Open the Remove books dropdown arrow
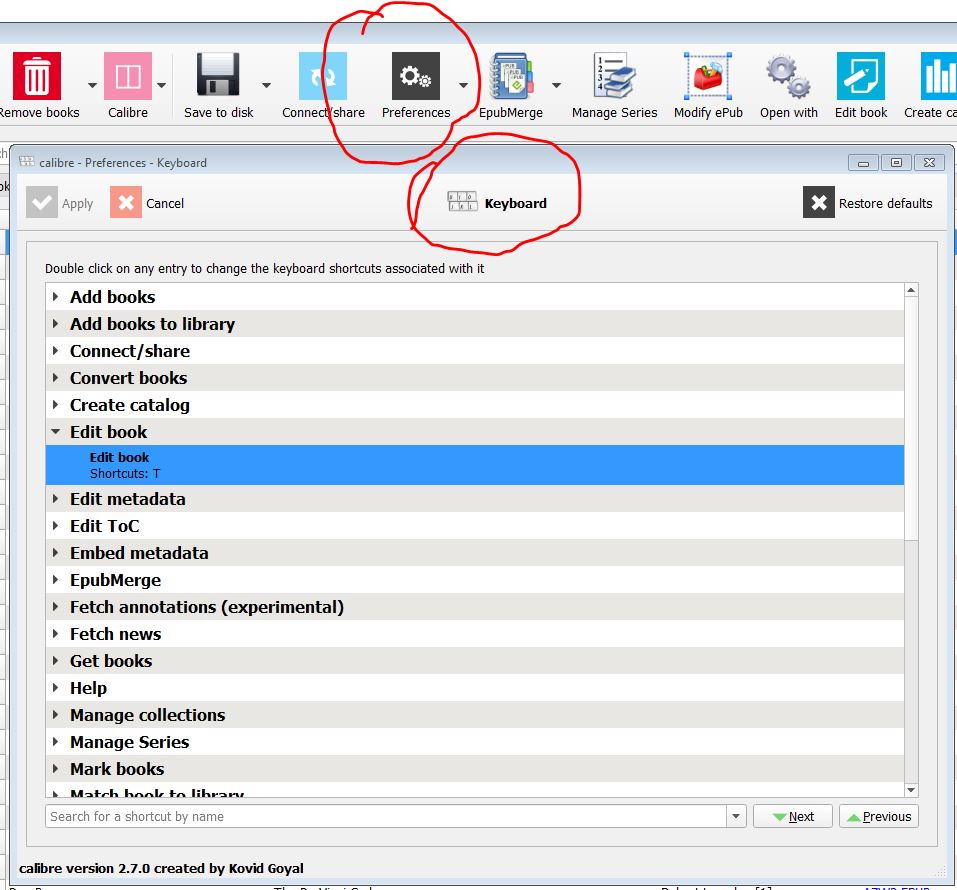This screenshot has height=890, width=957. (92, 85)
